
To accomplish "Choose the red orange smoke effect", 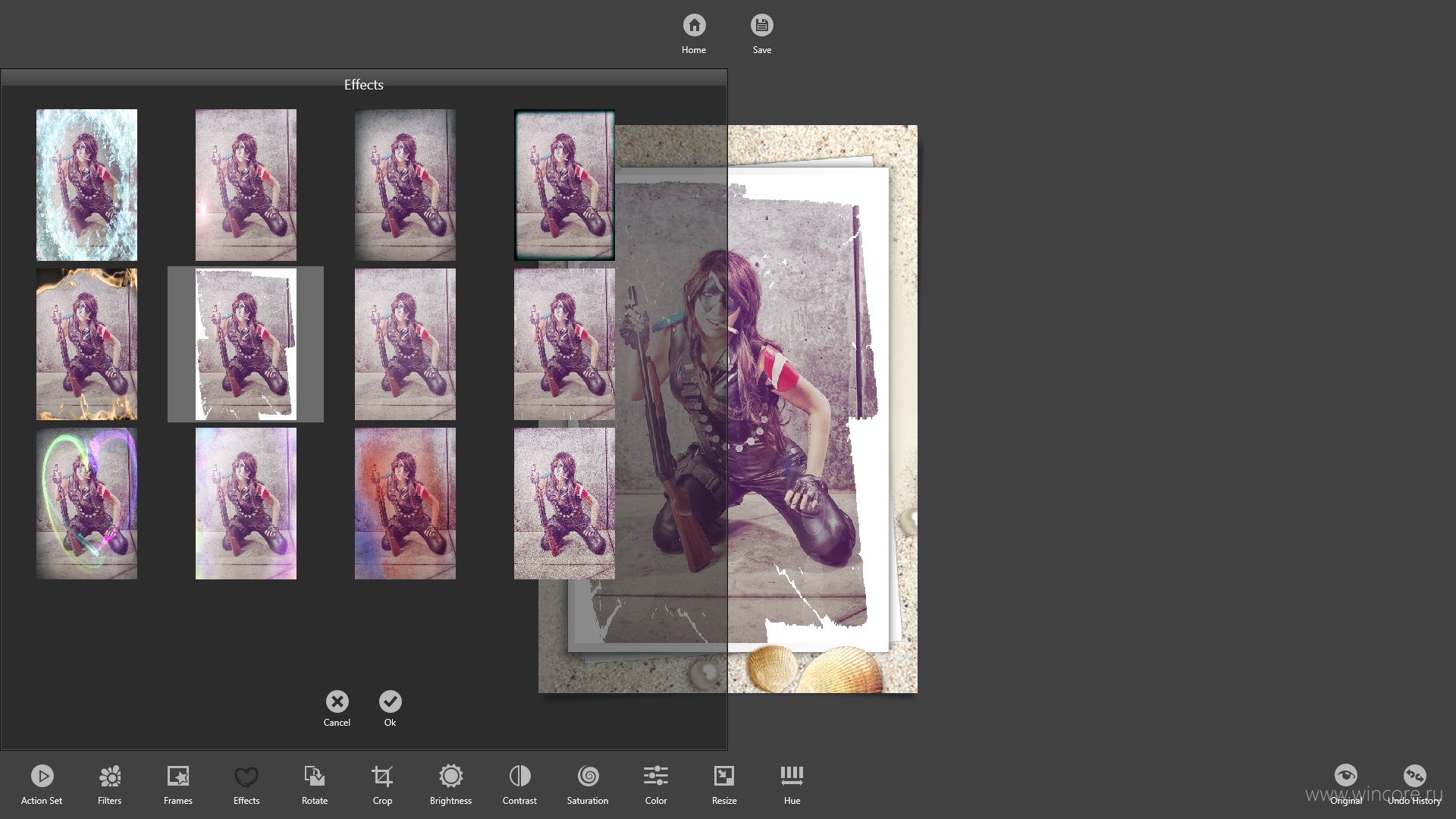I will (406, 504).
